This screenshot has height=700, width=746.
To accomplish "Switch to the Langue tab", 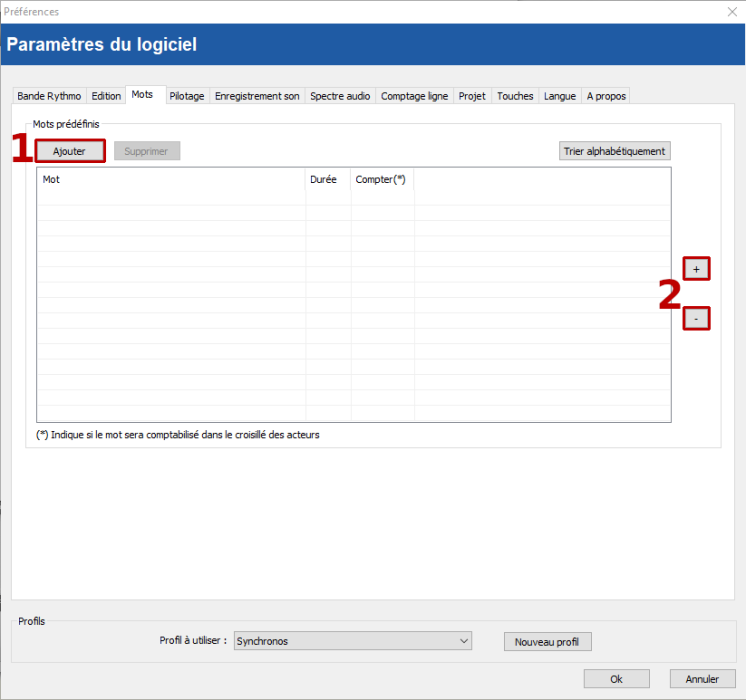I will pos(559,96).
